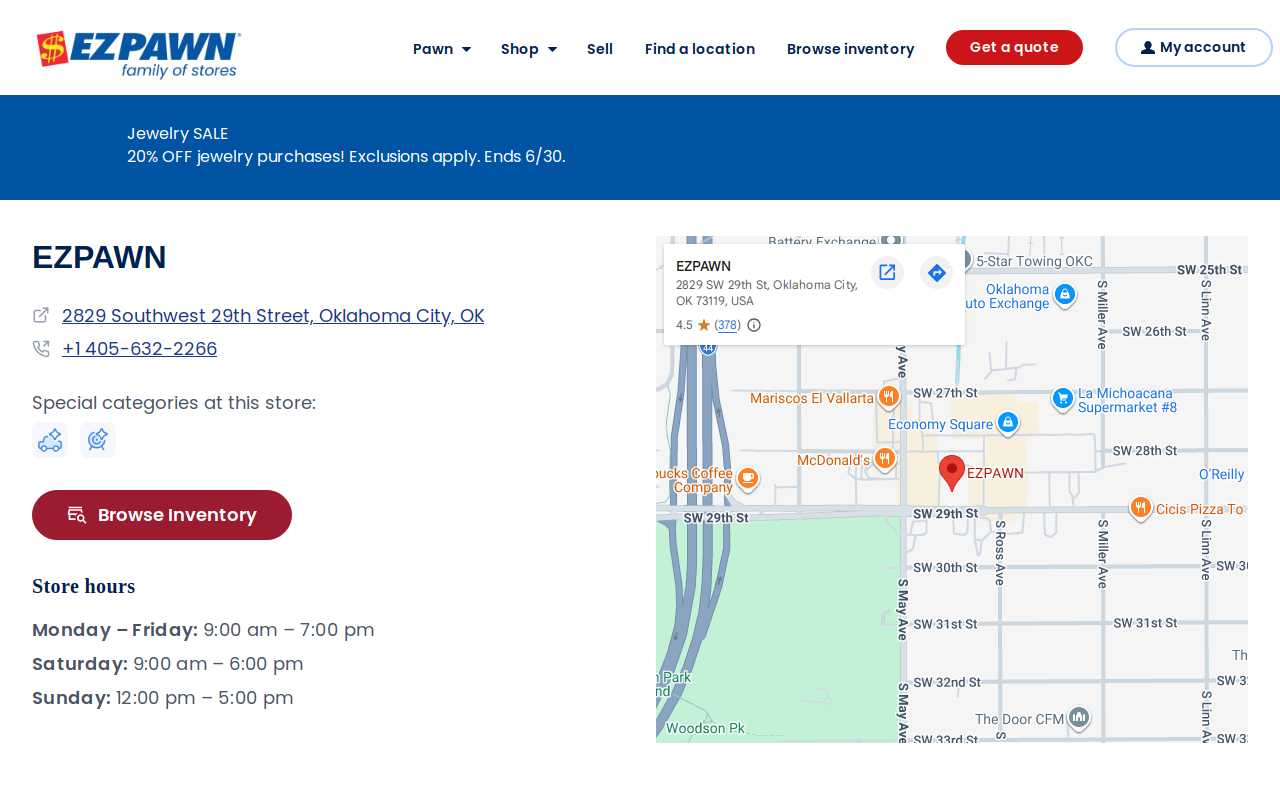Open the Sell menu item
Viewport: 1280px width, 800px height.
[600, 49]
